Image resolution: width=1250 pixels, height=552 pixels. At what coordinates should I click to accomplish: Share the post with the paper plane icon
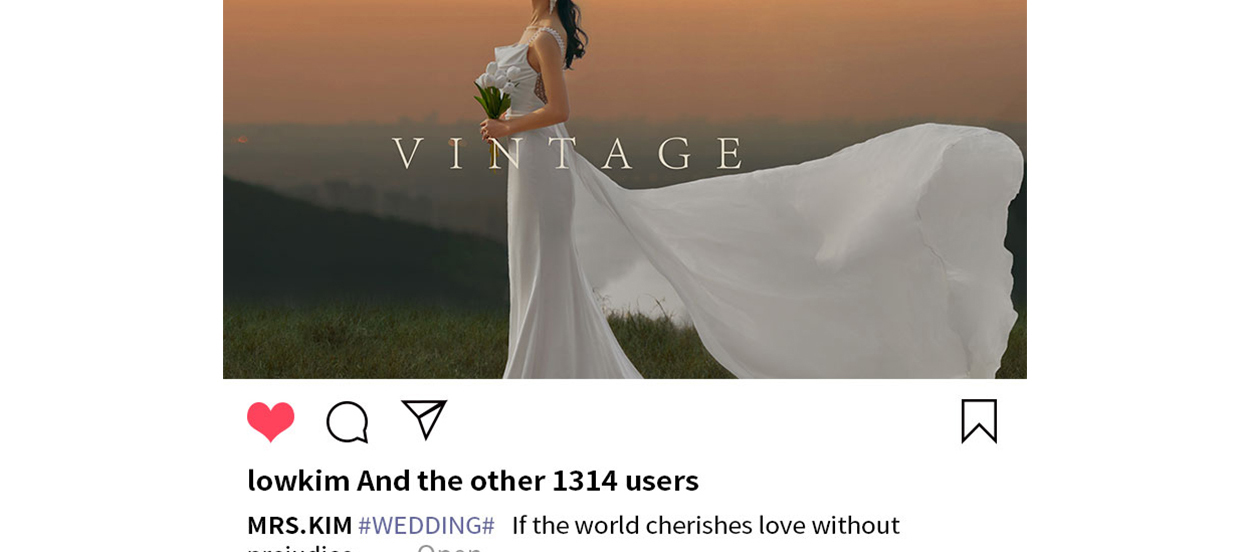tap(424, 420)
